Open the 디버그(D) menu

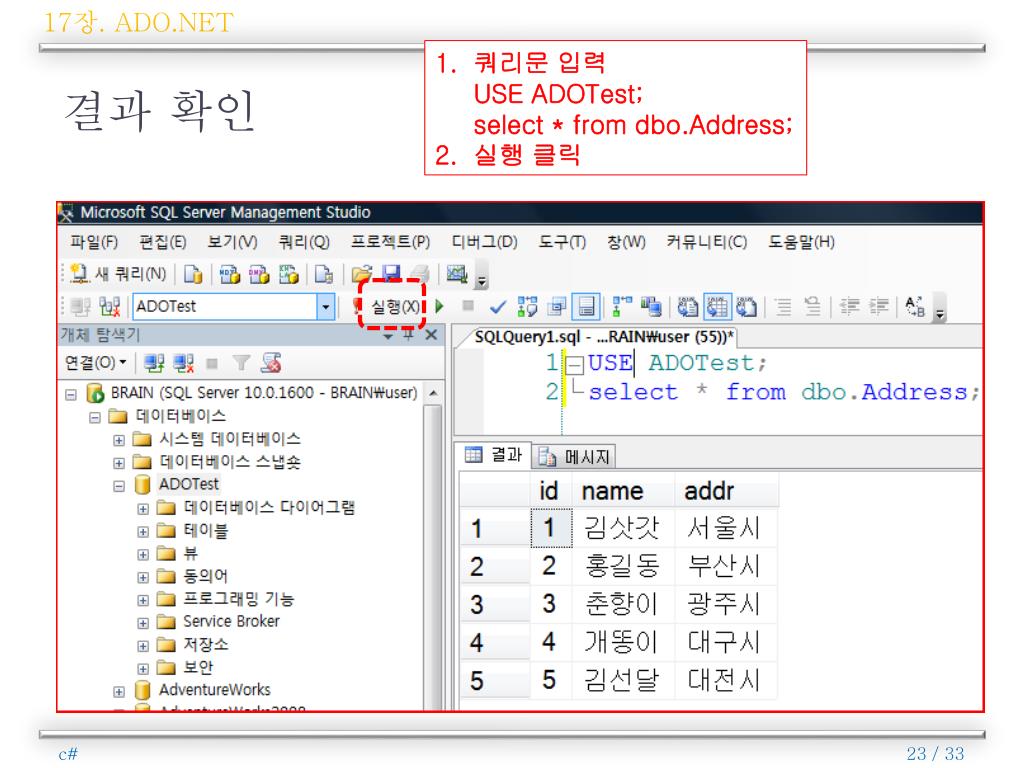pos(484,242)
